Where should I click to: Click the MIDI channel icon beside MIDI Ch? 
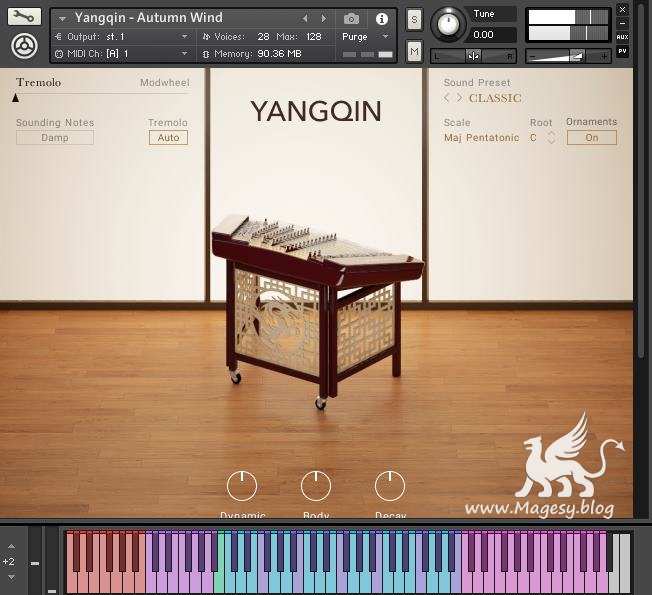click(x=59, y=54)
